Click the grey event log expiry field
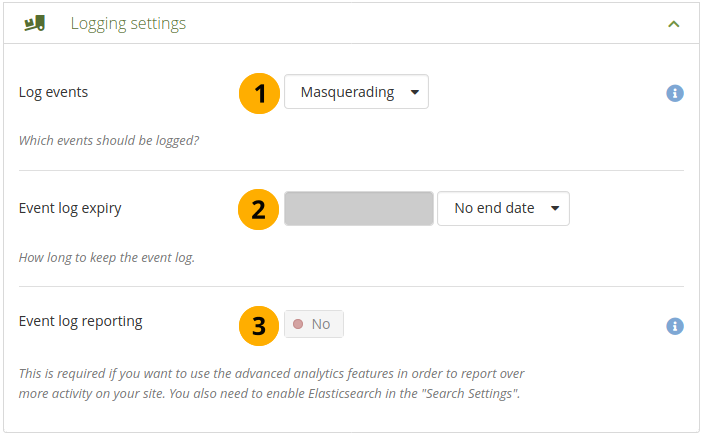This screenshot has width=703, height=437. (x=358, y=209)
